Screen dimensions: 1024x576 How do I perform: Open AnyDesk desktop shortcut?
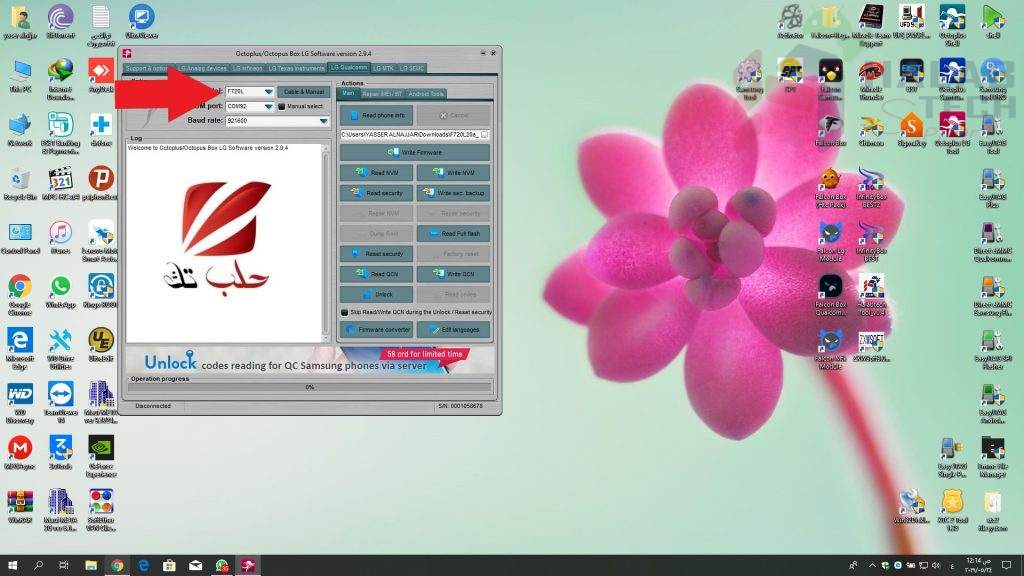(101, 76)
